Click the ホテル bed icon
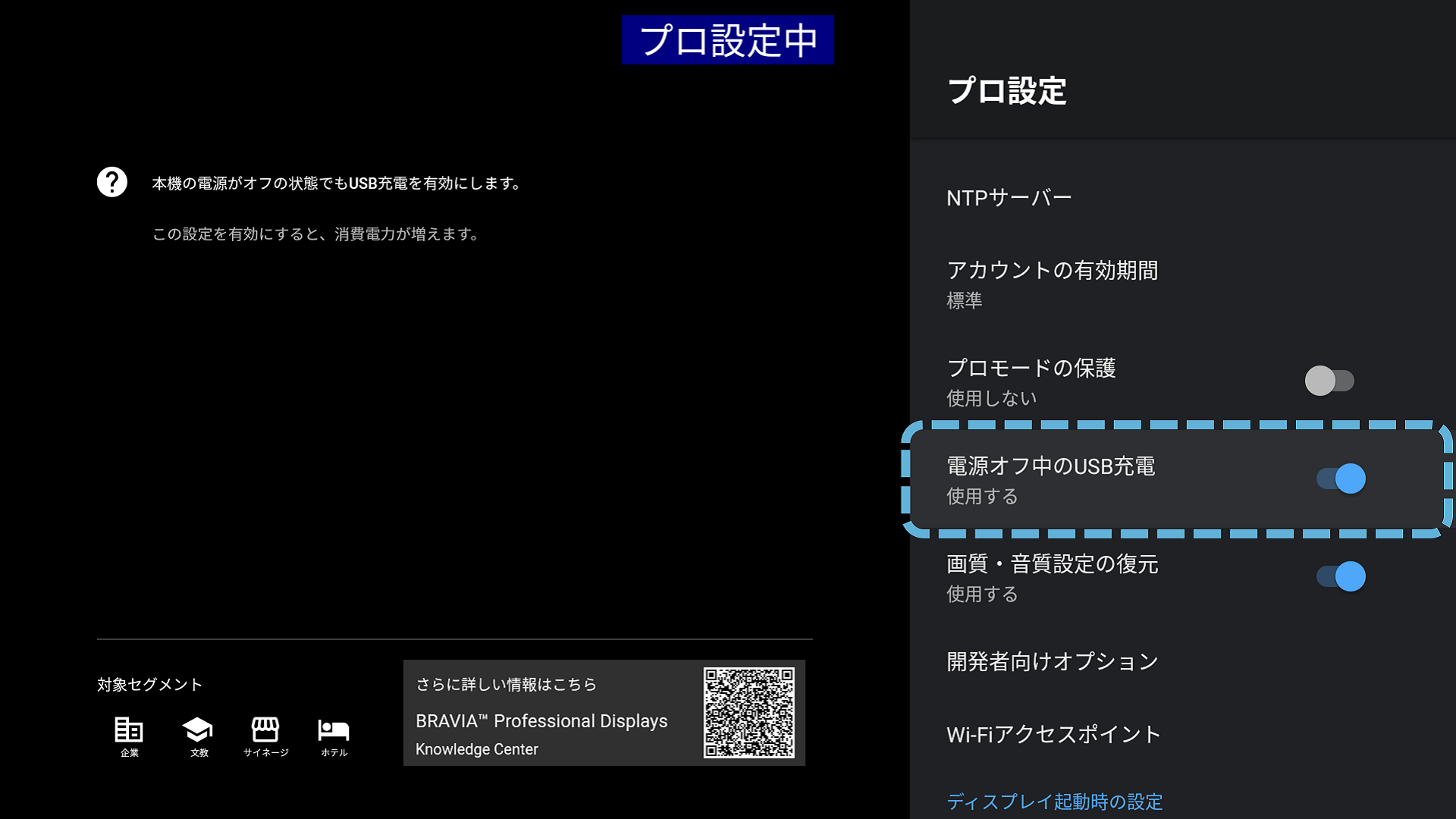The height and width of the screenshot is (819, 1456). coord(334,730)
